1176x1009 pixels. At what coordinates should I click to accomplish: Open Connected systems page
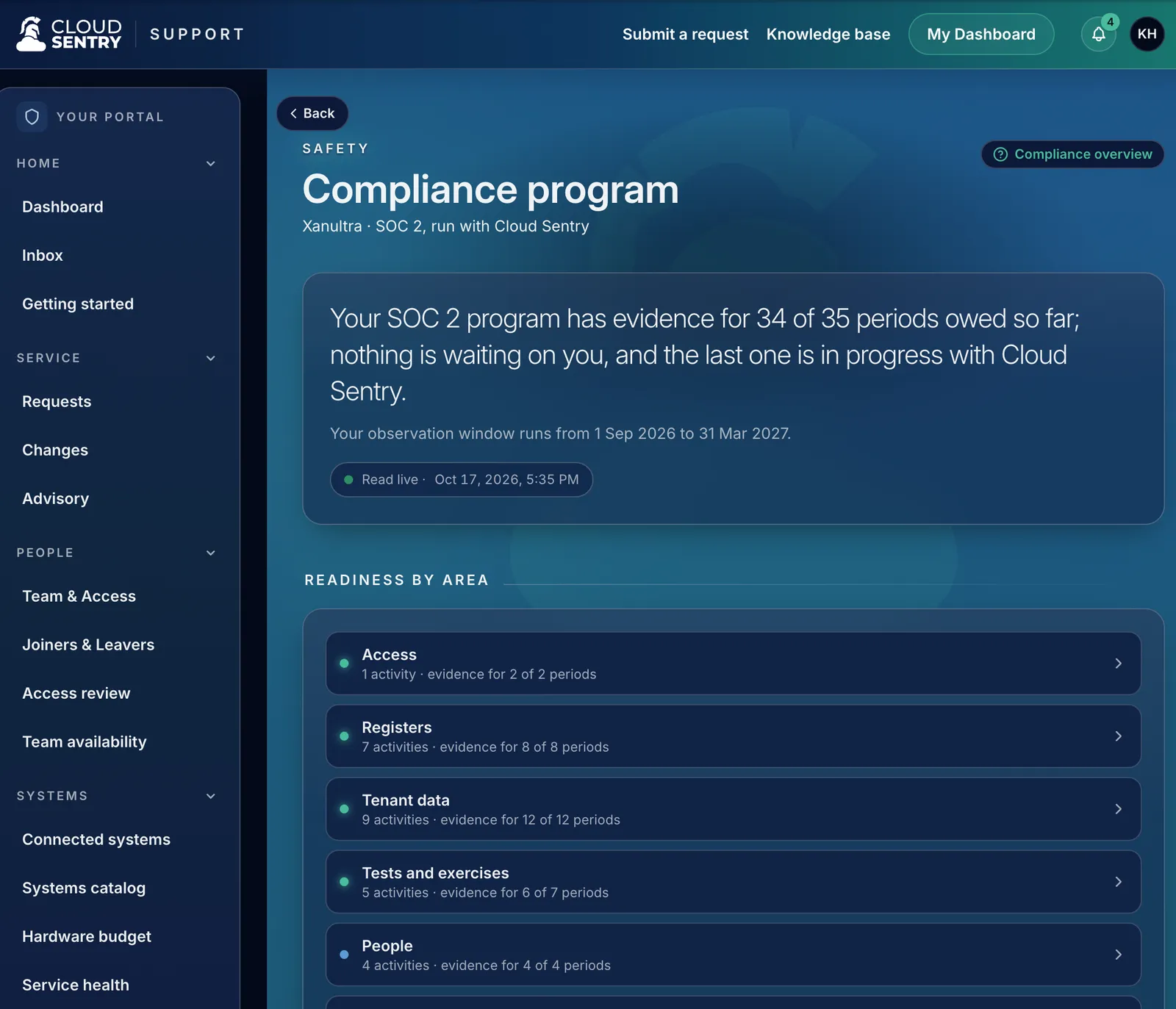[x=96, y=839]
